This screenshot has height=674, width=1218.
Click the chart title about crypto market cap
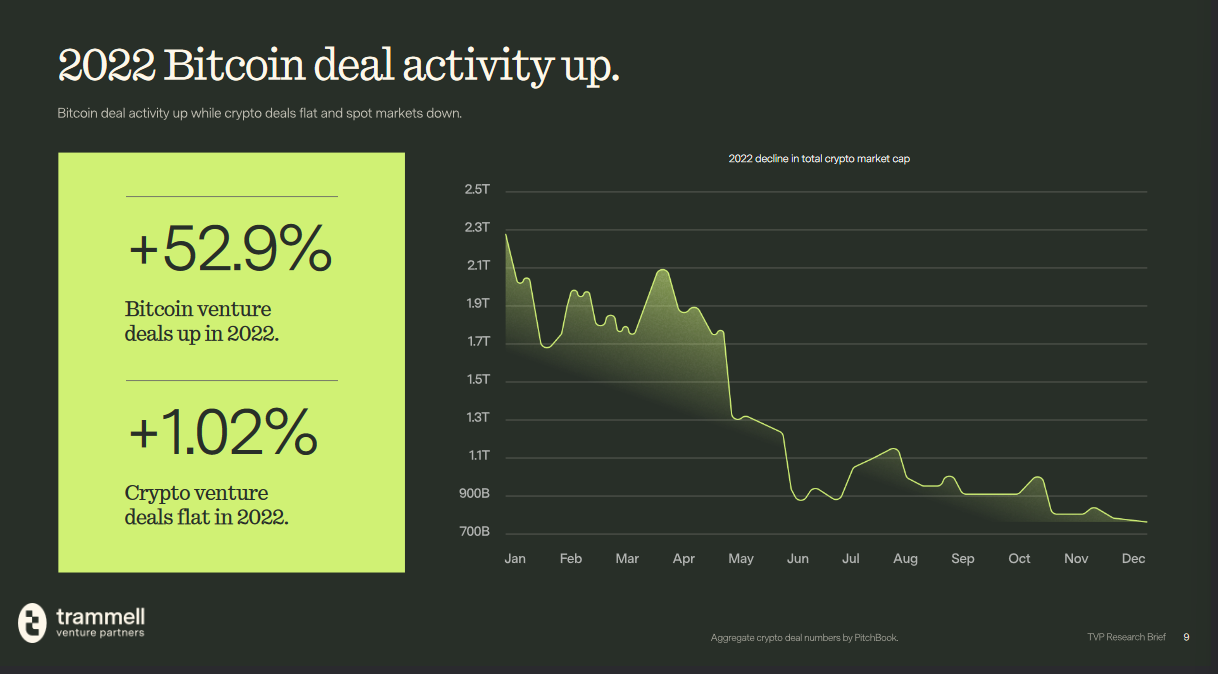pyautogui.click(x=819, y=159)
